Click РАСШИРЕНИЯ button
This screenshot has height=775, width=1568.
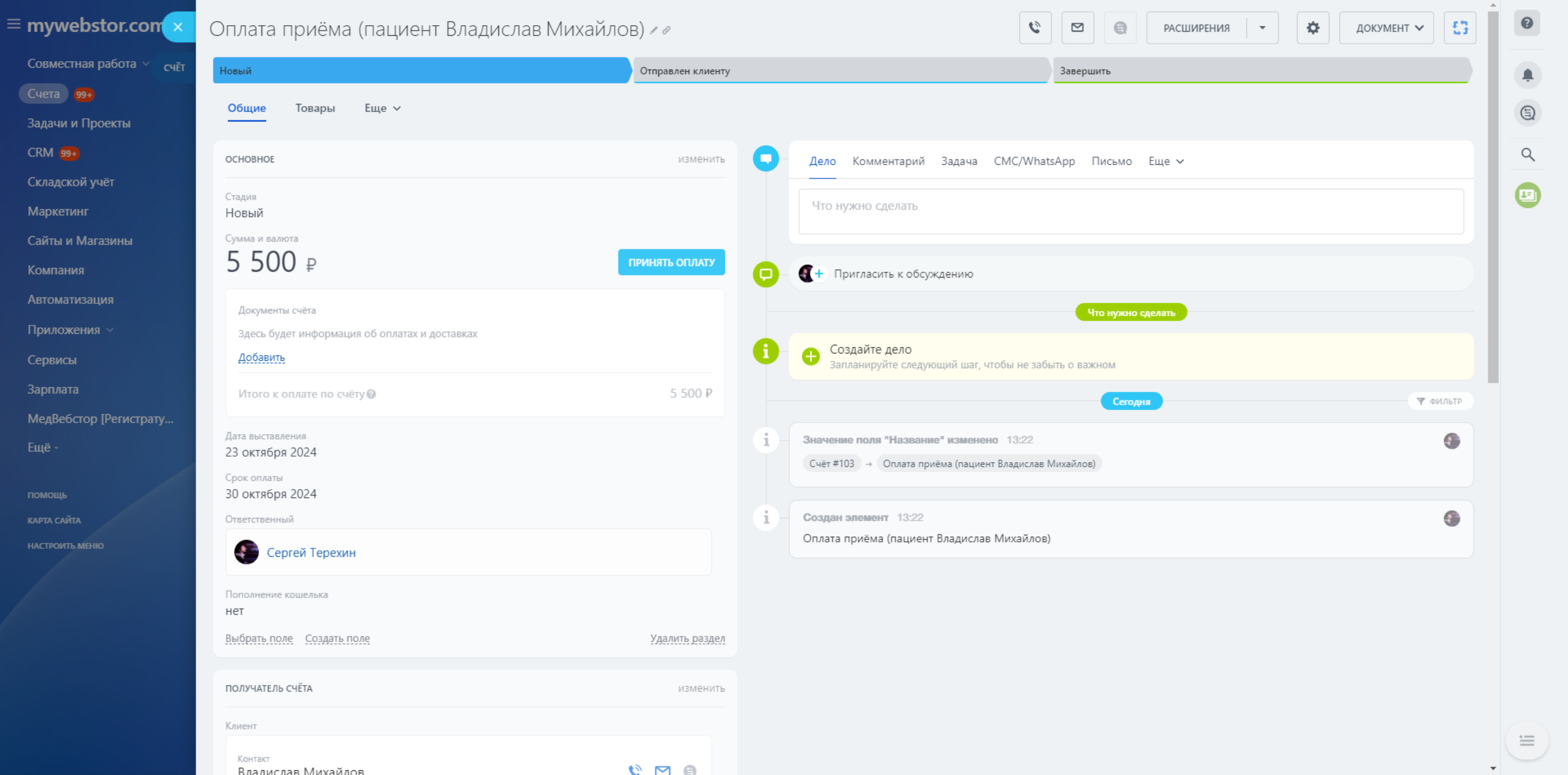(1196, 28)
